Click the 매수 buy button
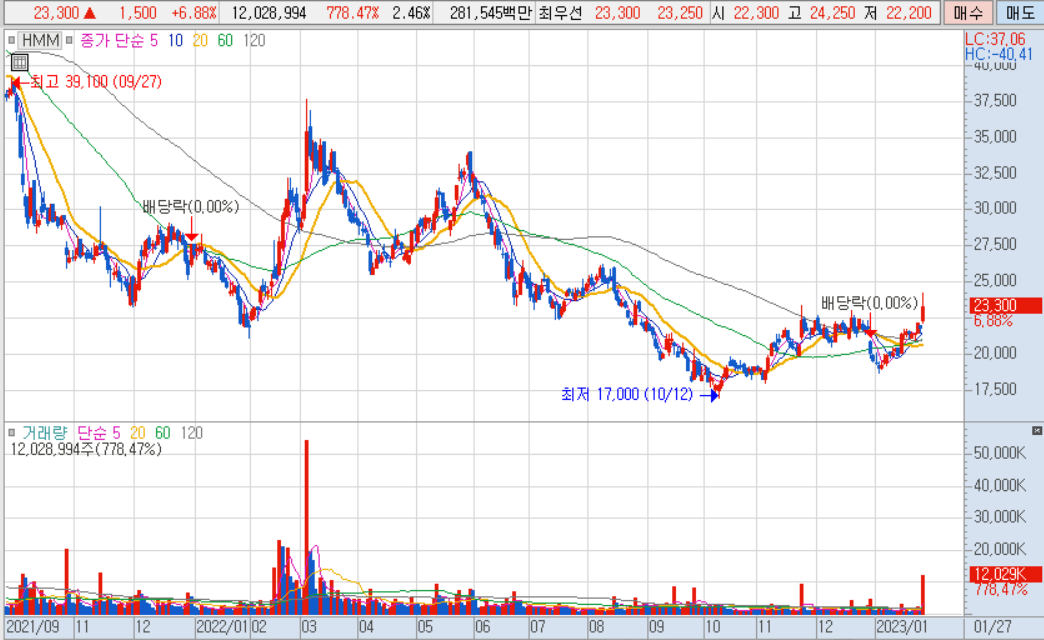1044x640 pixels. [968, 13]
